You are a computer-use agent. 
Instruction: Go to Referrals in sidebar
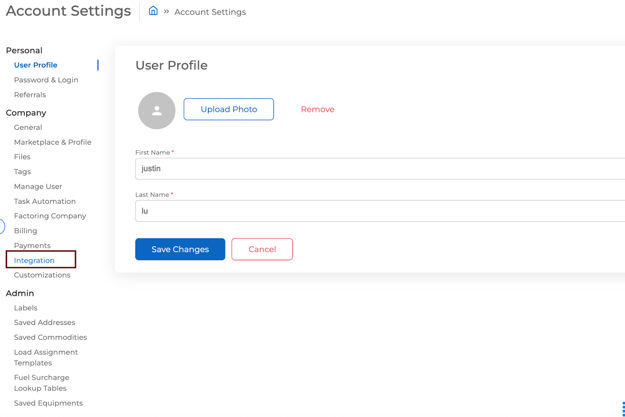pos(30,94)
